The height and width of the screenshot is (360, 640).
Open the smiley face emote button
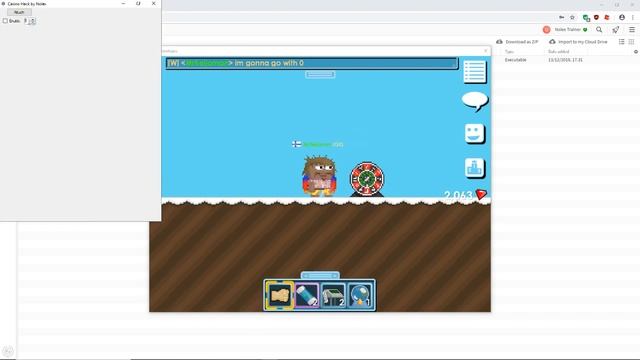[x=474, y=133]
